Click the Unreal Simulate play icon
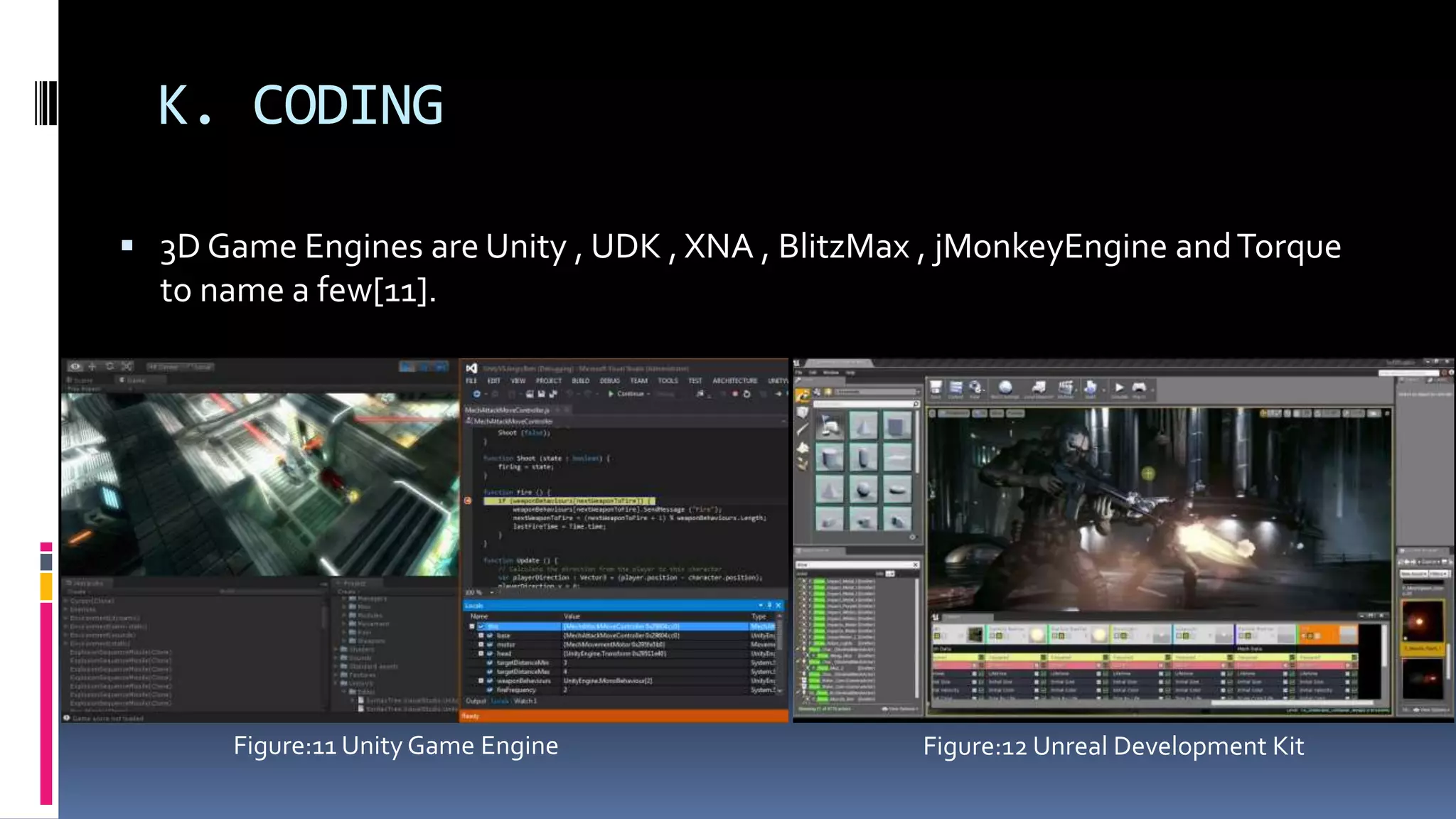1456x819 pixels. click(x=1120, y=389)
